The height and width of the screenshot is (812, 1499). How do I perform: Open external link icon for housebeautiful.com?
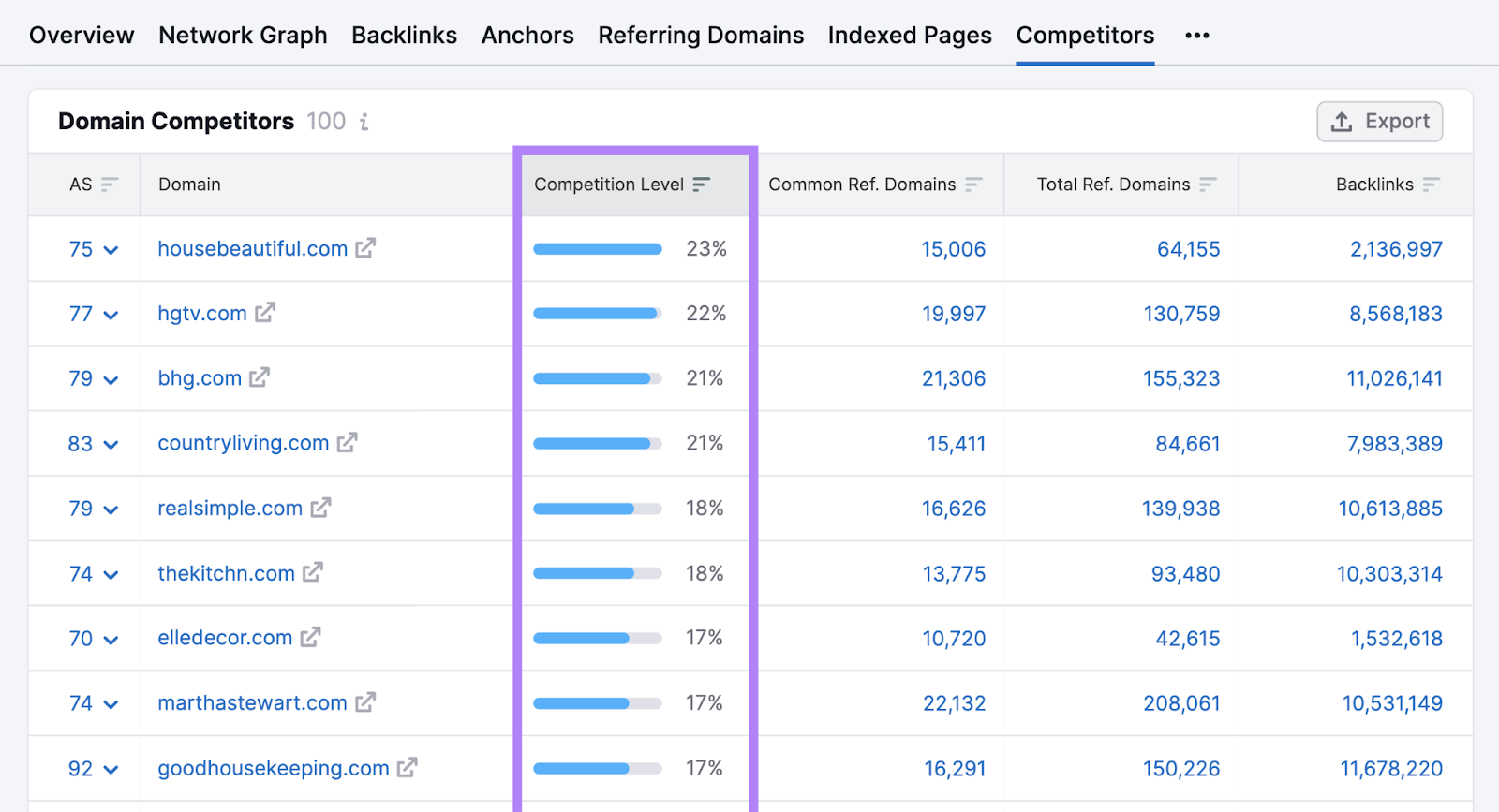pyautogui.click(x=365, y=248)
